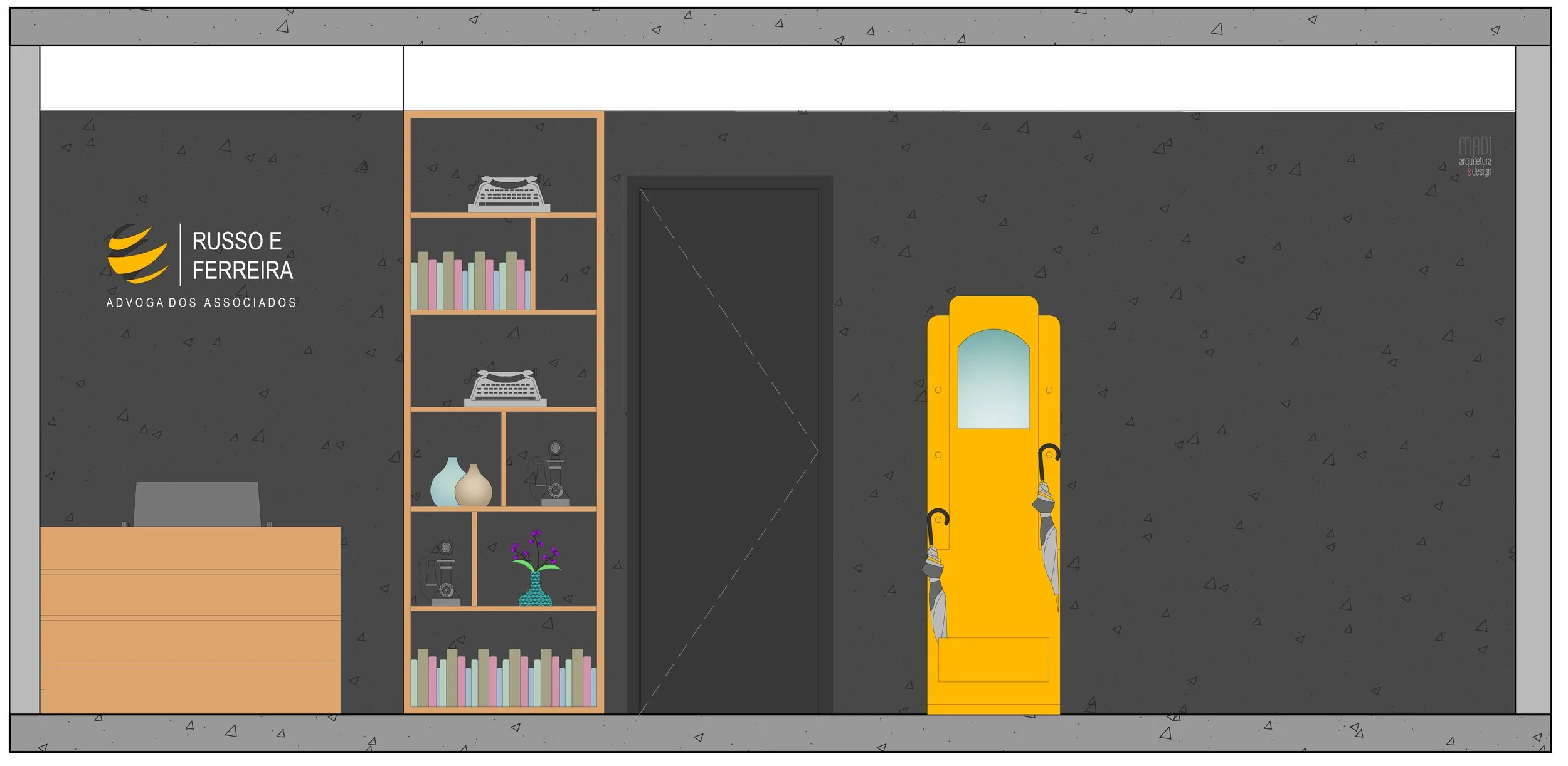The image size is (1568, 766).
Task: Click the mirror on yellow coat rack
Action: click(x=993, y=380)
